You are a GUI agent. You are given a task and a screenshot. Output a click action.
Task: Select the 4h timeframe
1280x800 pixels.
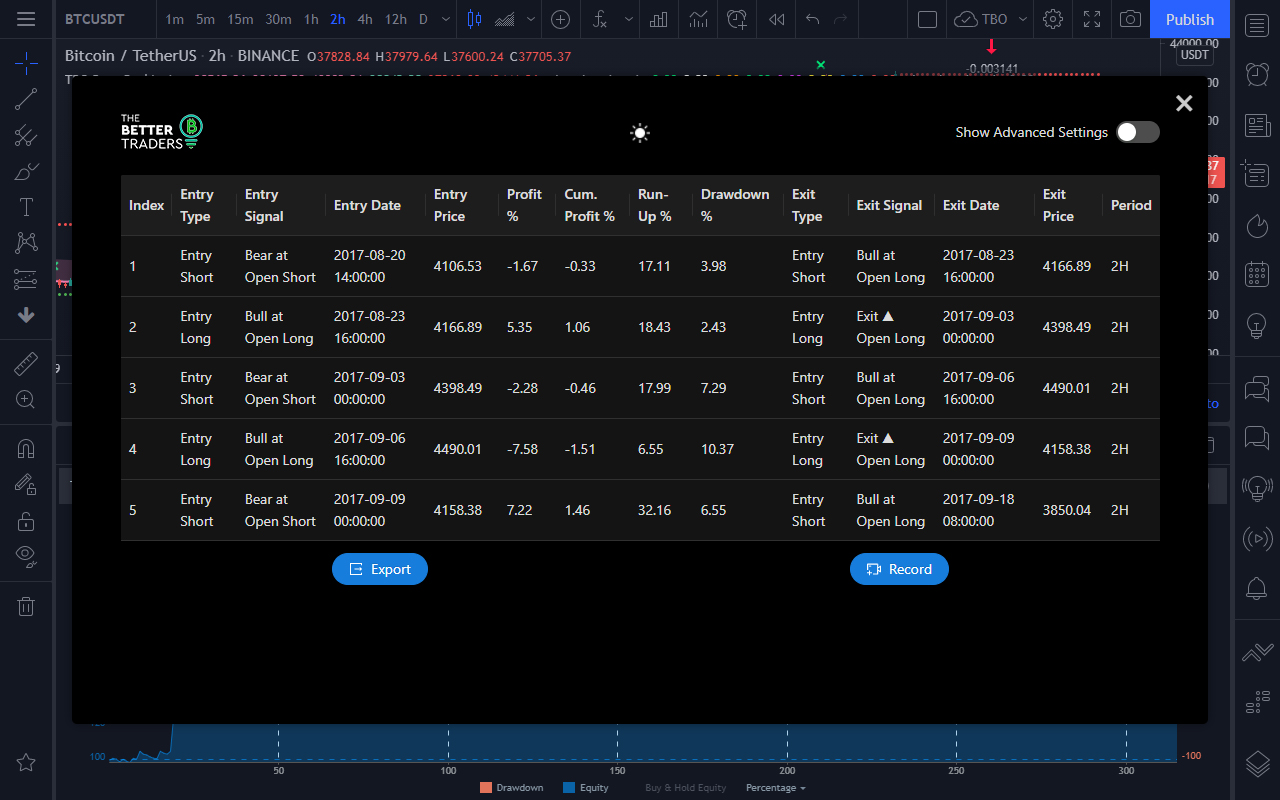(x=365, y=19)
